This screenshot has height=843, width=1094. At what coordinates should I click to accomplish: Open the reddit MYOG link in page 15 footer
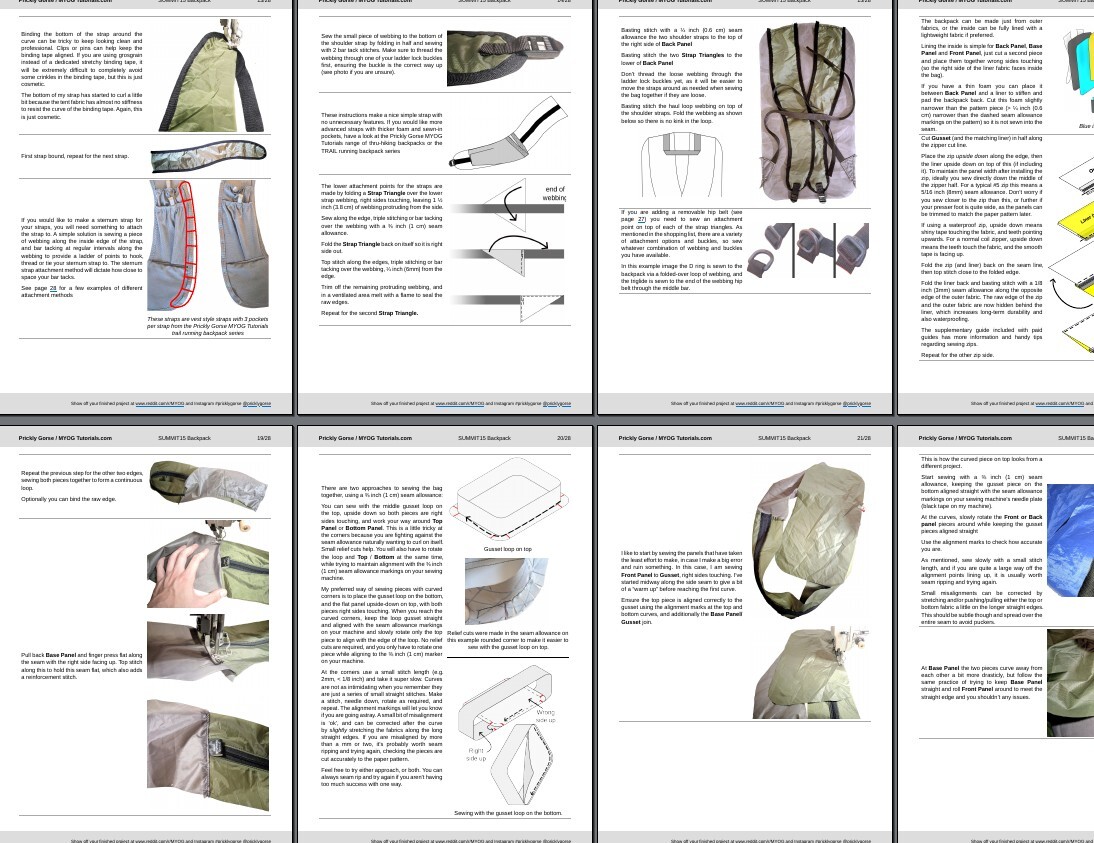pyautogui.click(x=759, y=404)
